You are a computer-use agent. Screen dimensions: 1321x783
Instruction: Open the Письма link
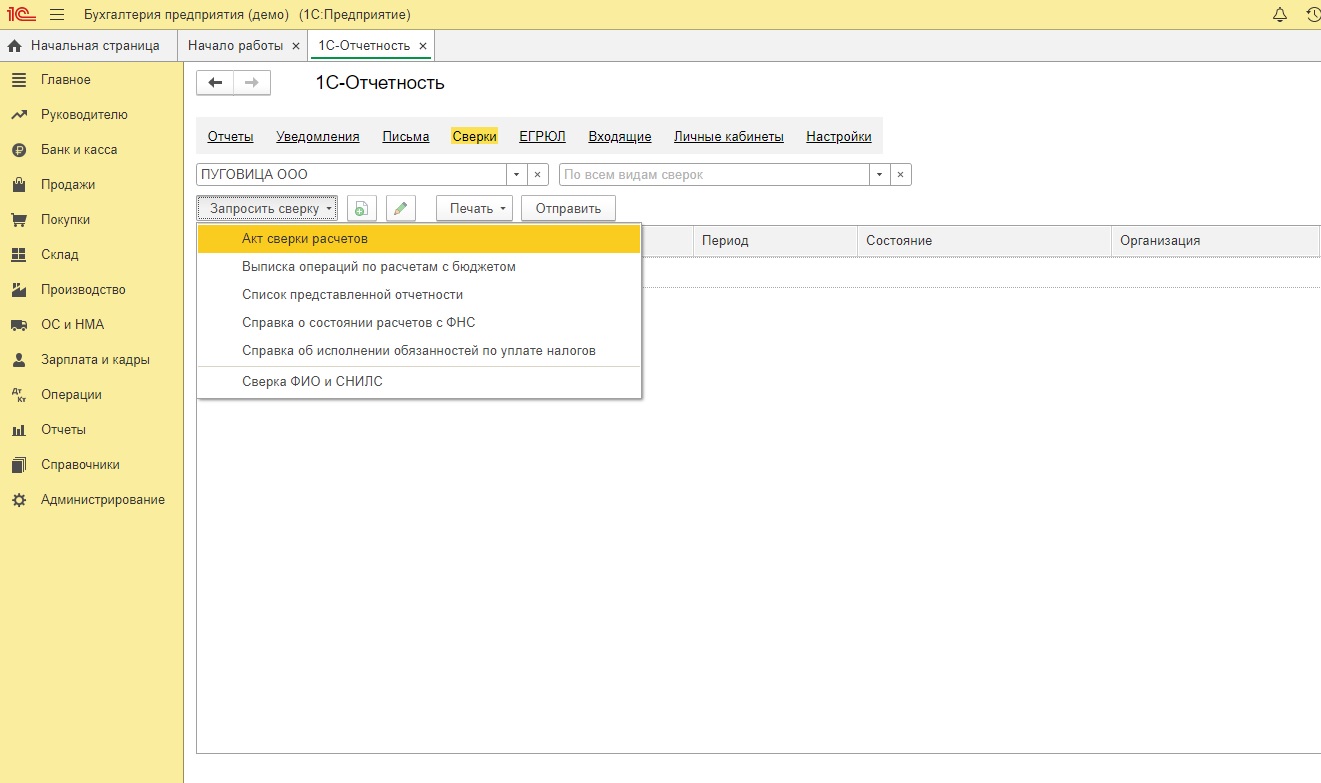tap(406, 137)
